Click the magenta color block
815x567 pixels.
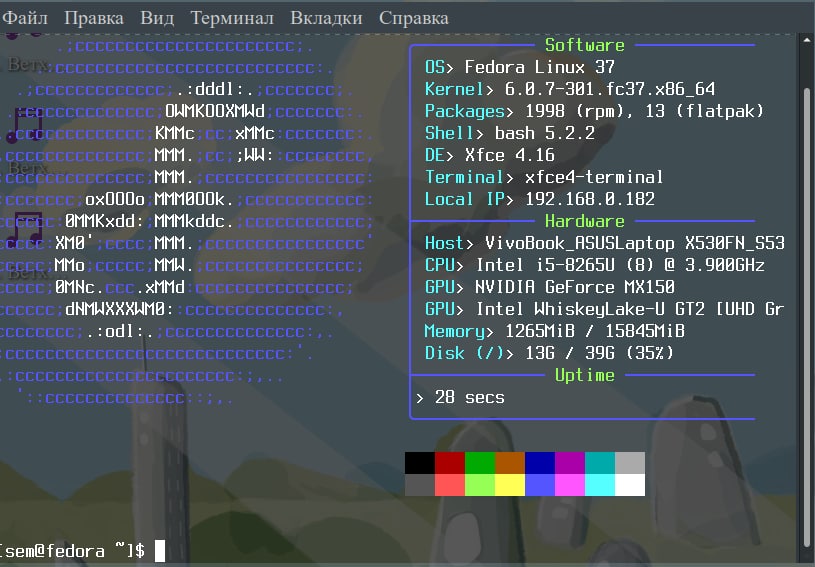pyautogui.click(x=570, y=485)
